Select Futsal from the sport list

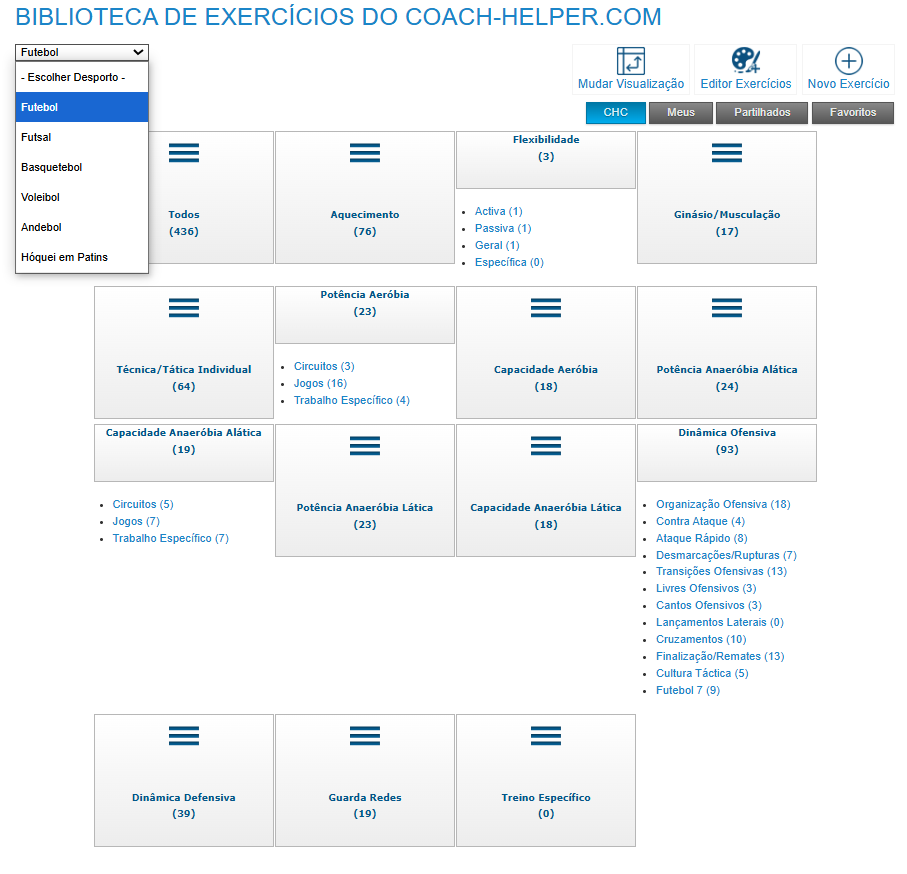(82, 137)
